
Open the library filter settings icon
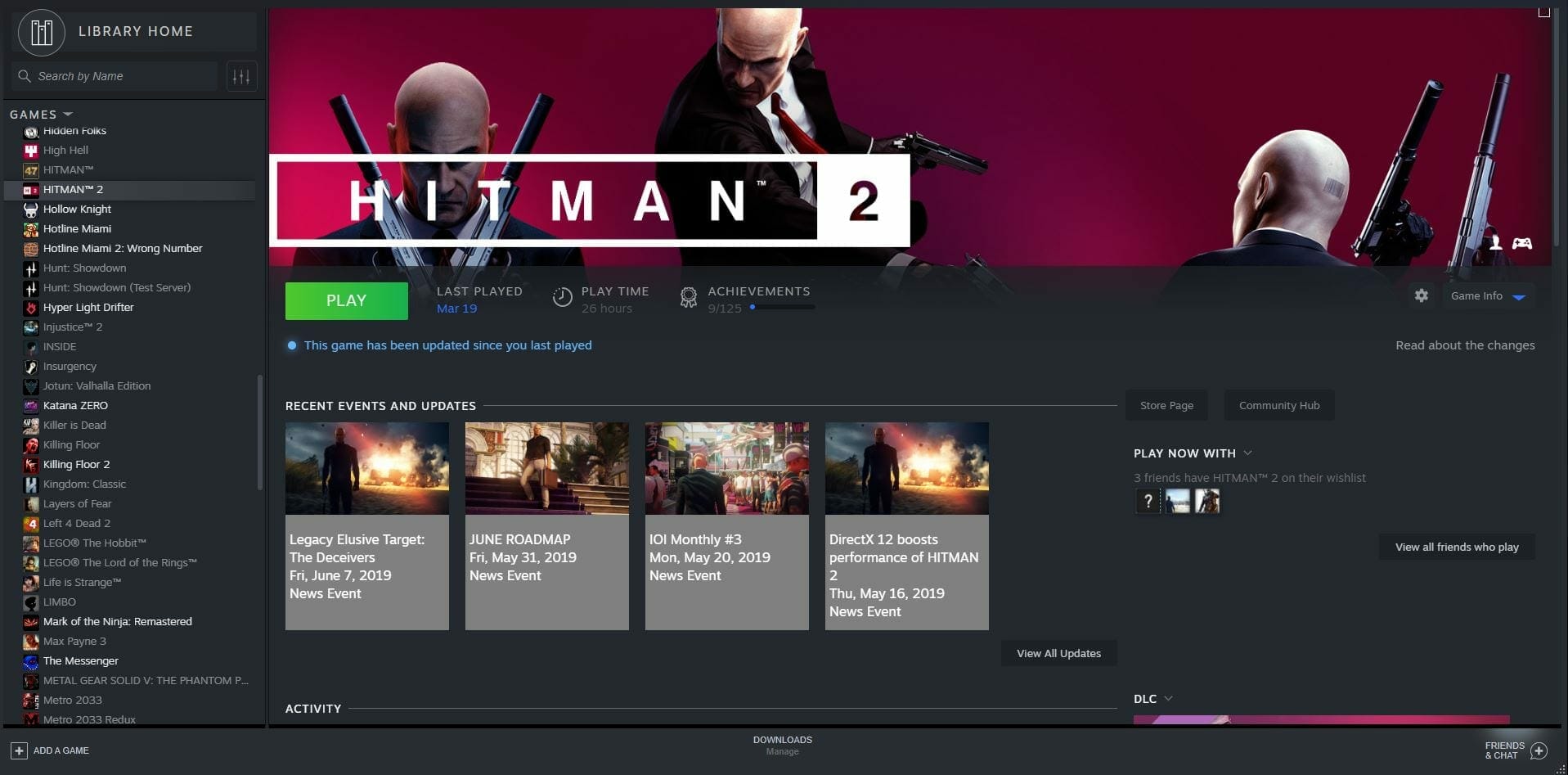click(x=241, y=76)
